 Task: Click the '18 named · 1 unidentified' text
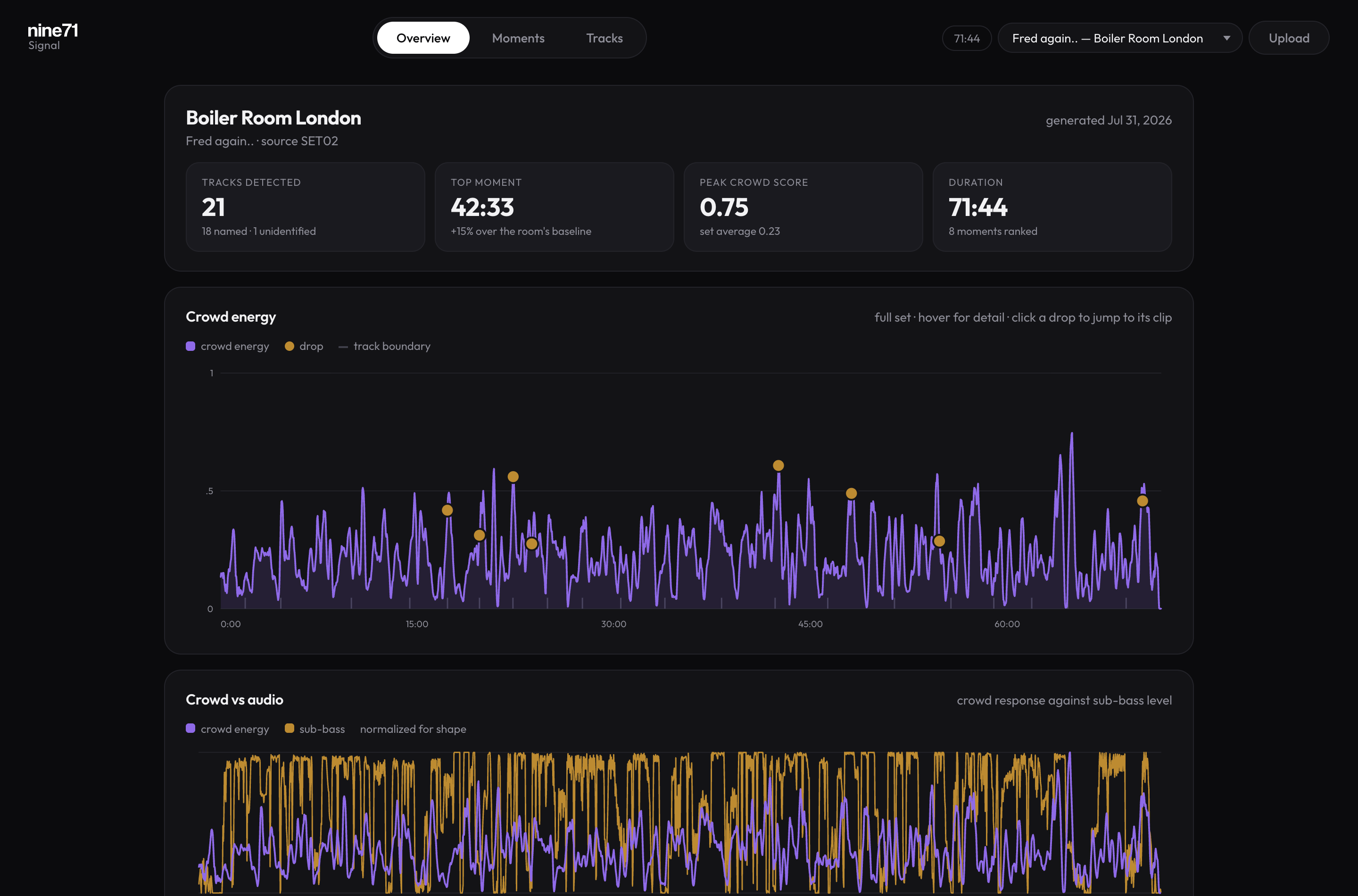tap(258, 232)
